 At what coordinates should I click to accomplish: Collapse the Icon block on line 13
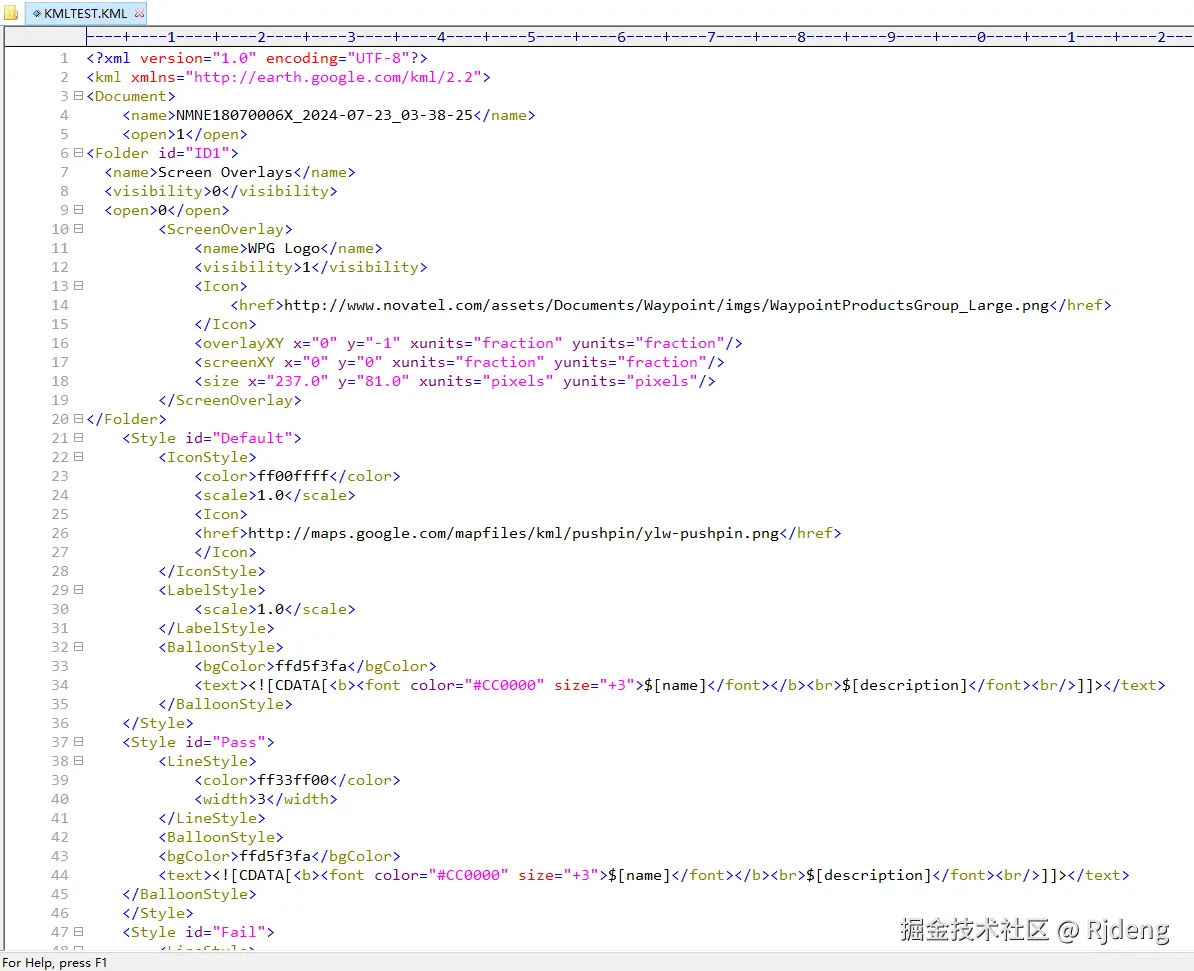pos(78,286)
